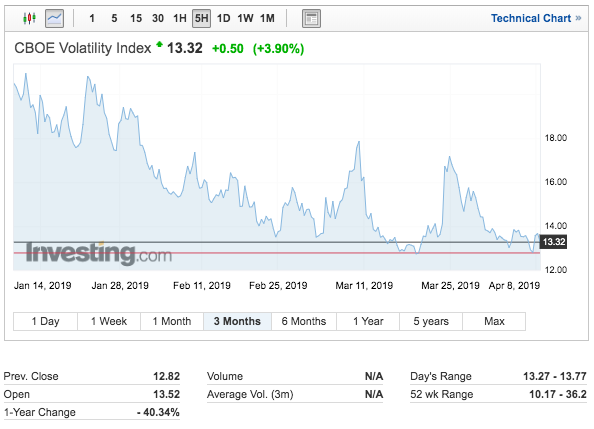Set interval to 15 minutes
The height and width of the screenshot is (429, 594).
pyautogui.click(x=136, y=18)
